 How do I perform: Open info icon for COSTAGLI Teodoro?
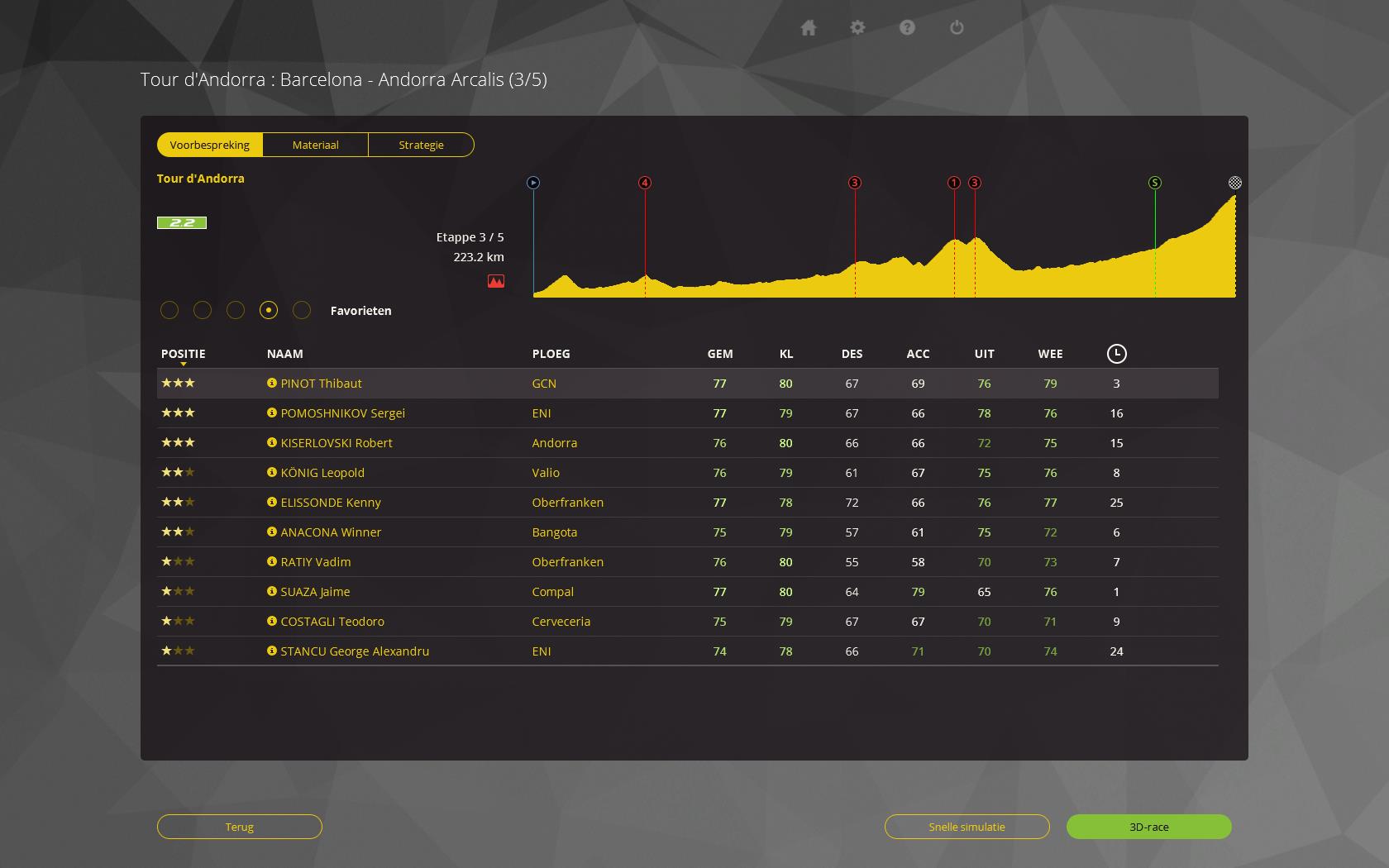tap(272, 621)
